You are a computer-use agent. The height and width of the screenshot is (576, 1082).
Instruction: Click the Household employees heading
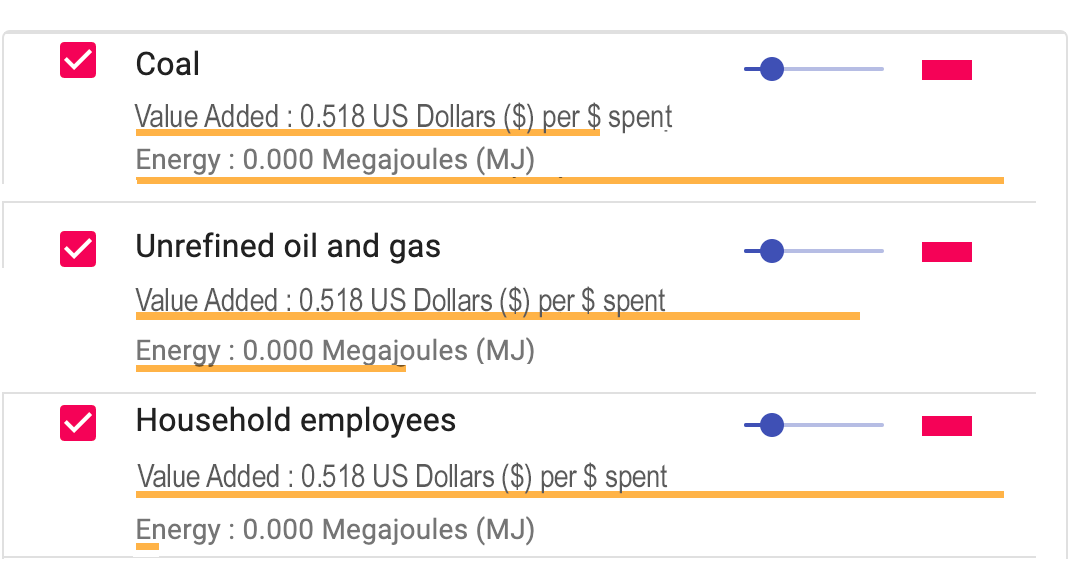295,421
